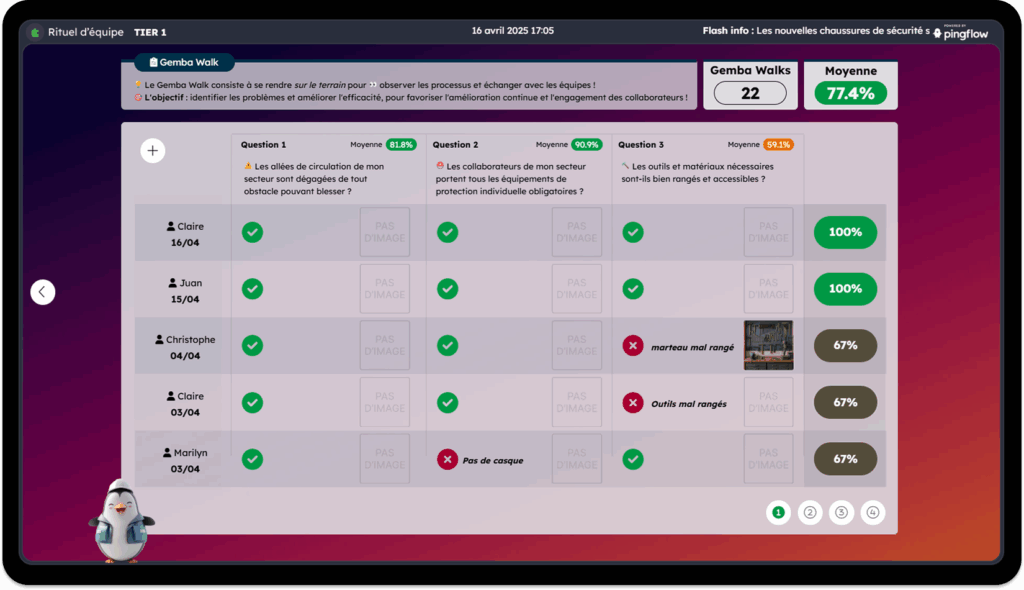Click the penguin mascot icon
1024x590 pixels.
point(121,520)
